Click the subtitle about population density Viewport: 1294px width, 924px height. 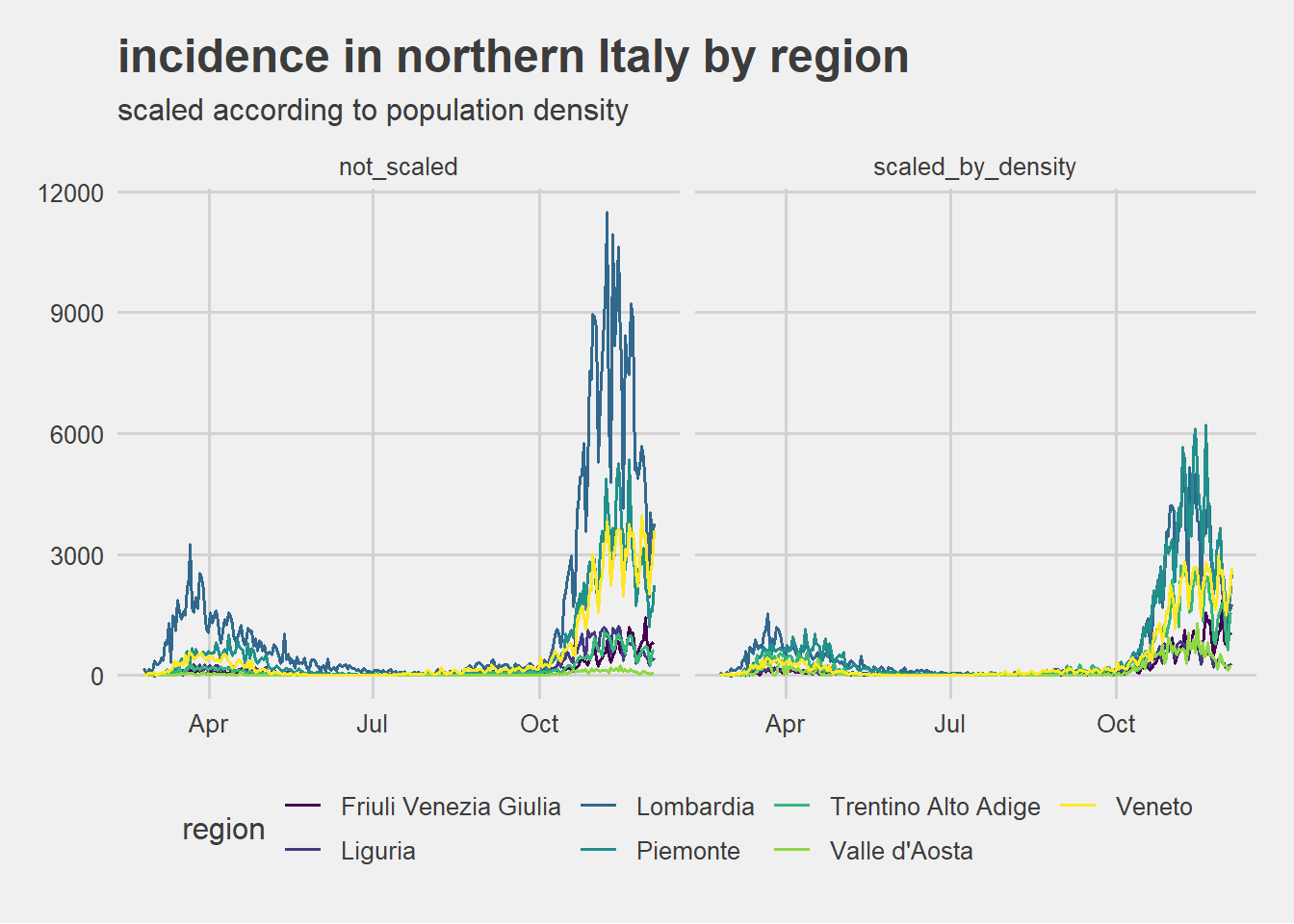pos(373,111)
